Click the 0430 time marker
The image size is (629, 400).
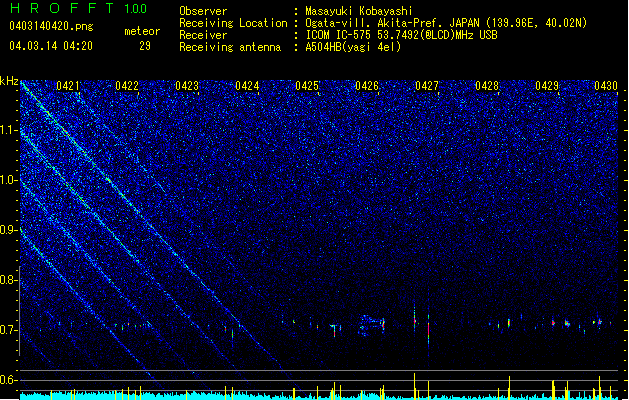click(606, 86)
